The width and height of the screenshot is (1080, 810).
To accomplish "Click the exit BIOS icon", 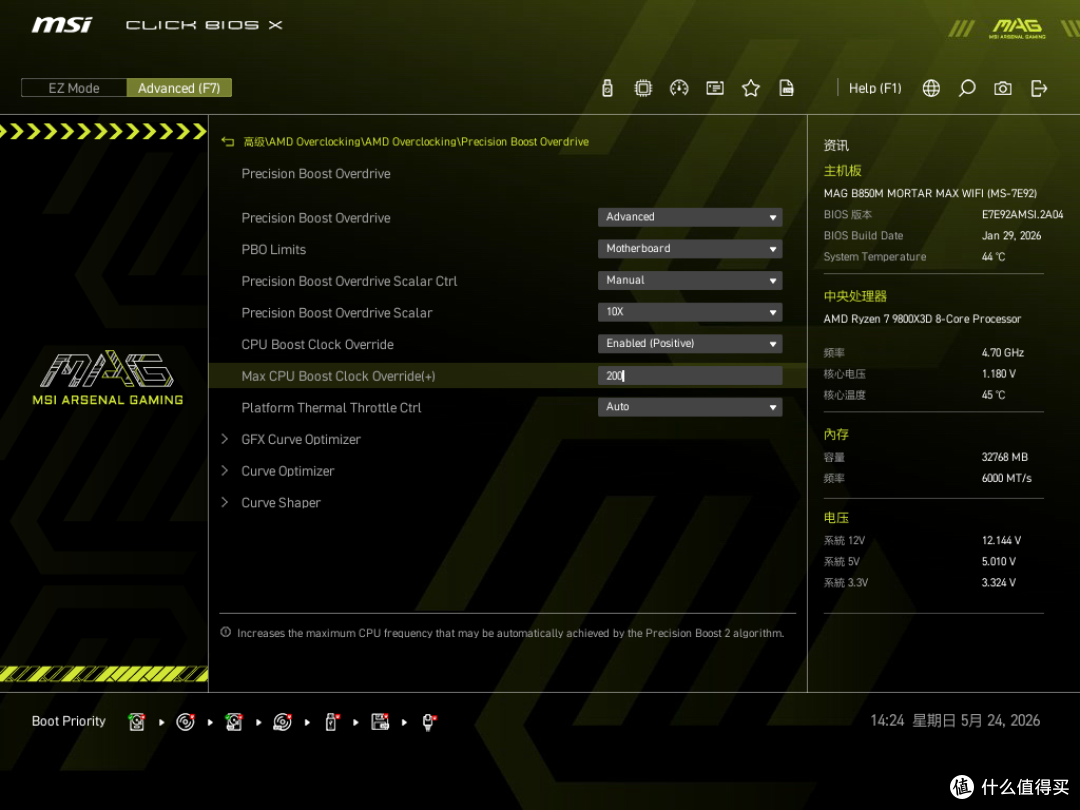I will (x=1039, y=88).
